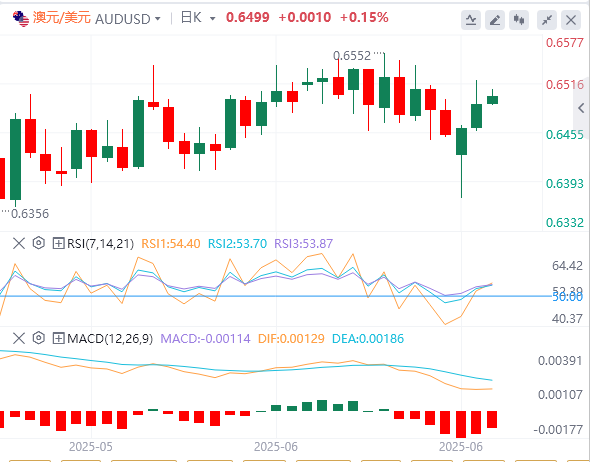Screen dimensions: 590x462
Task: Open MACD indicator settings gear
Action: pos(38,338)
